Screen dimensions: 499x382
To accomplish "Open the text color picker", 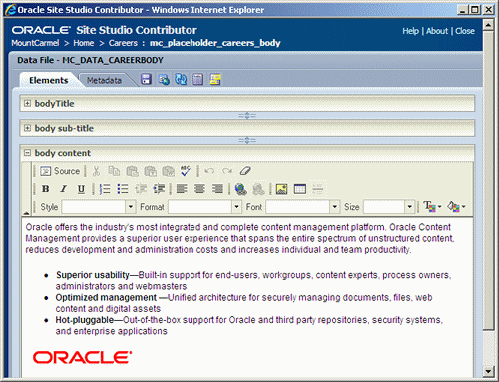I will tap(432, 207).
